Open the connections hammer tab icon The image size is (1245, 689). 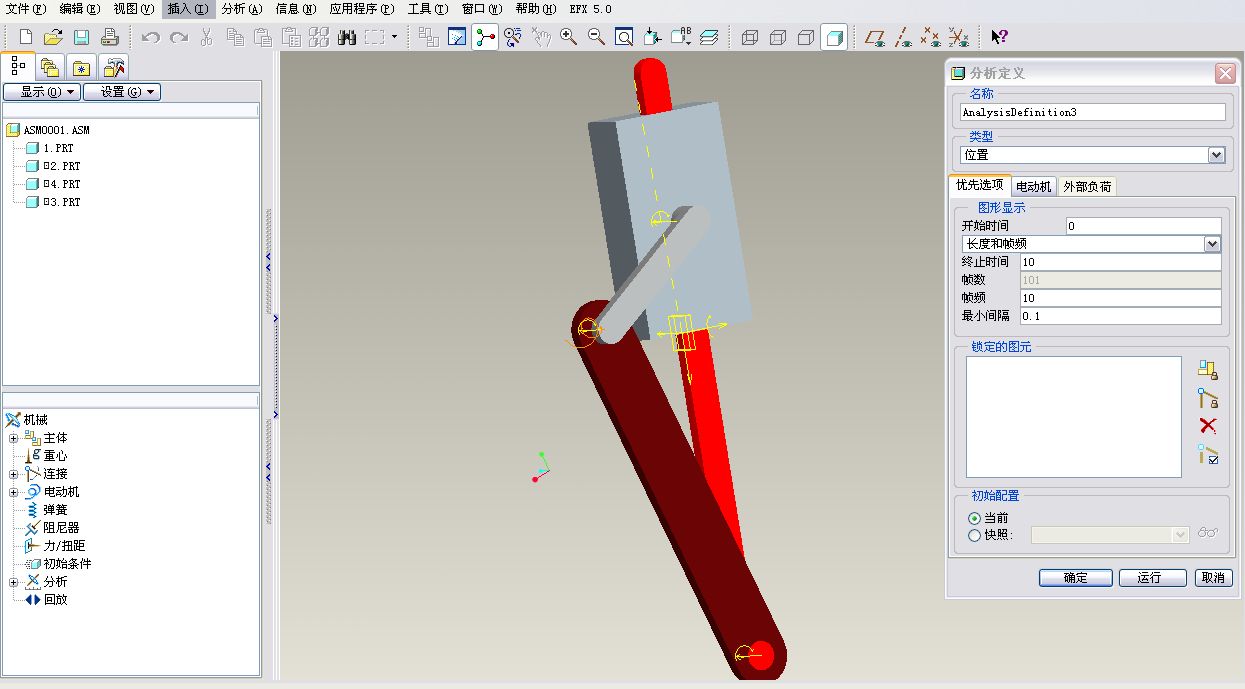[x=114, y=68]
